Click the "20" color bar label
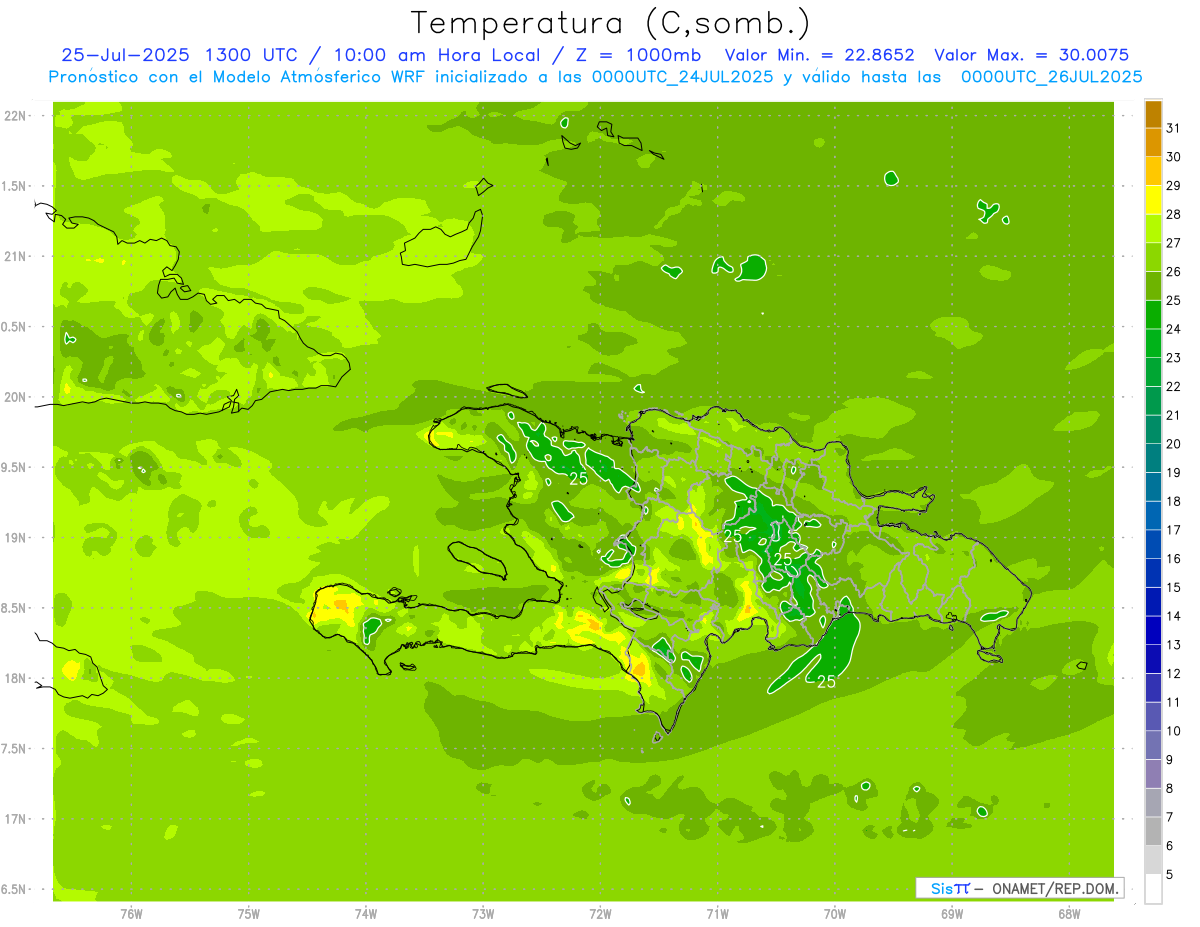1200x927 pixels. click(1173, 444)
